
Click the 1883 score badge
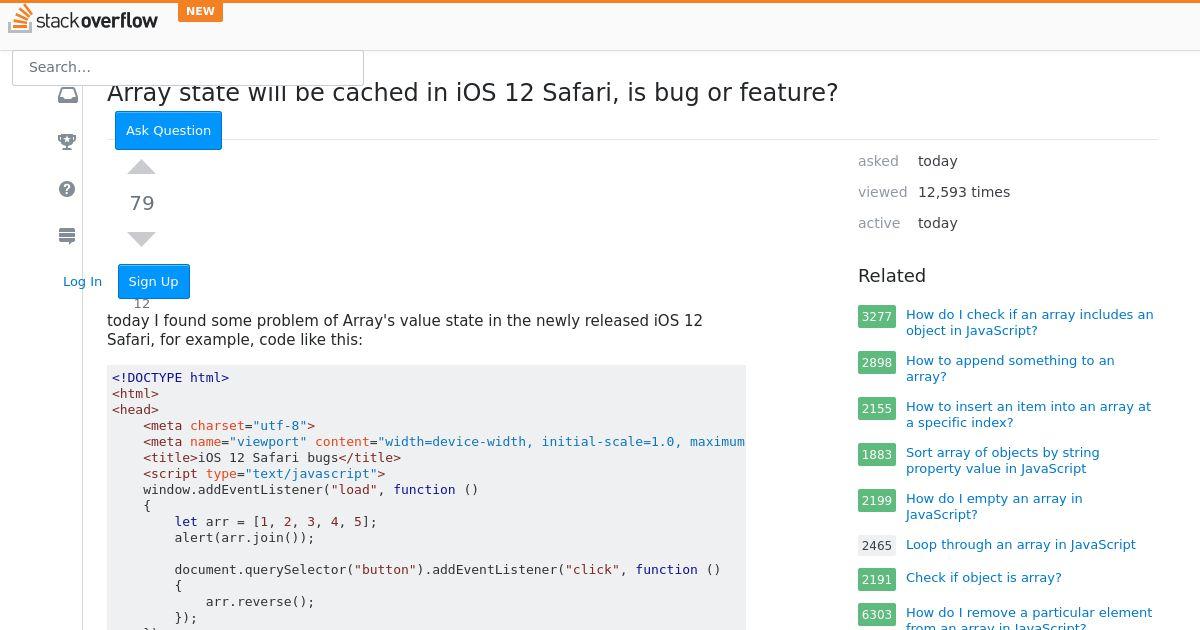pyautogui.click(x=877, y=454)
